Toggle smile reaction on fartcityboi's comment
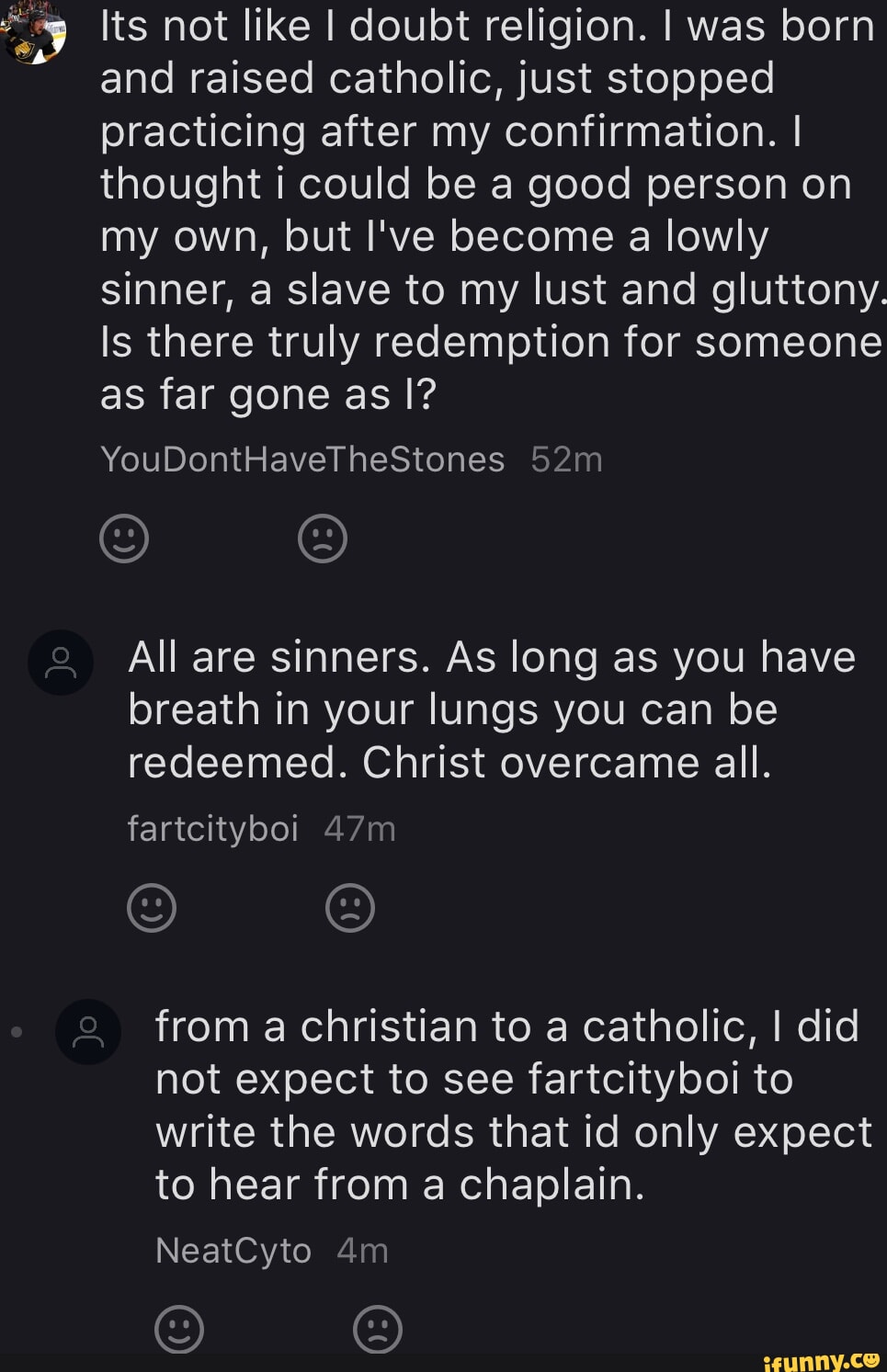The height and width of the screenshot is (1372, 887). coord(152,908)
